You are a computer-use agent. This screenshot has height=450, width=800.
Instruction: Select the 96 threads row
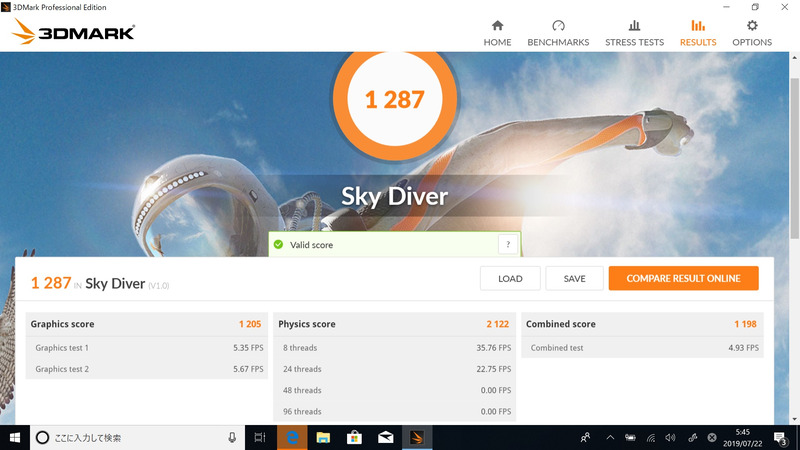click(x=394, y=411)
